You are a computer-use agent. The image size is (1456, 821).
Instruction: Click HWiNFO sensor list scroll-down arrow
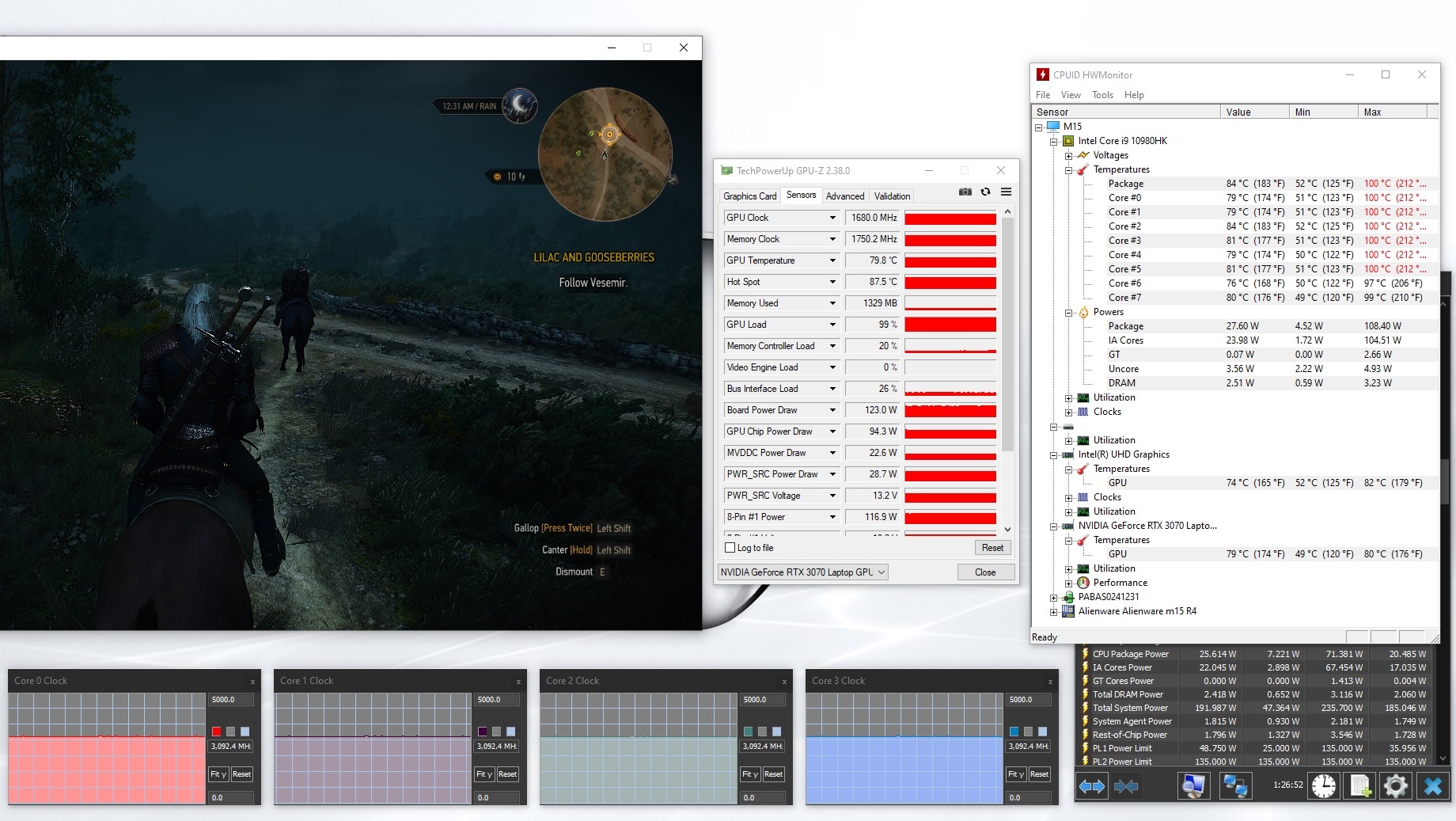point(1443,758)
